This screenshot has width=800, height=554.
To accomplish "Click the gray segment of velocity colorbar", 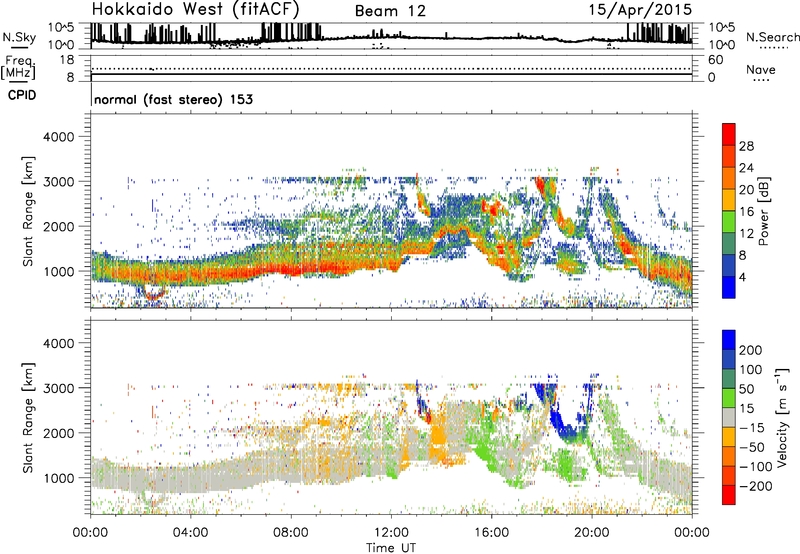I will point(729,417).
